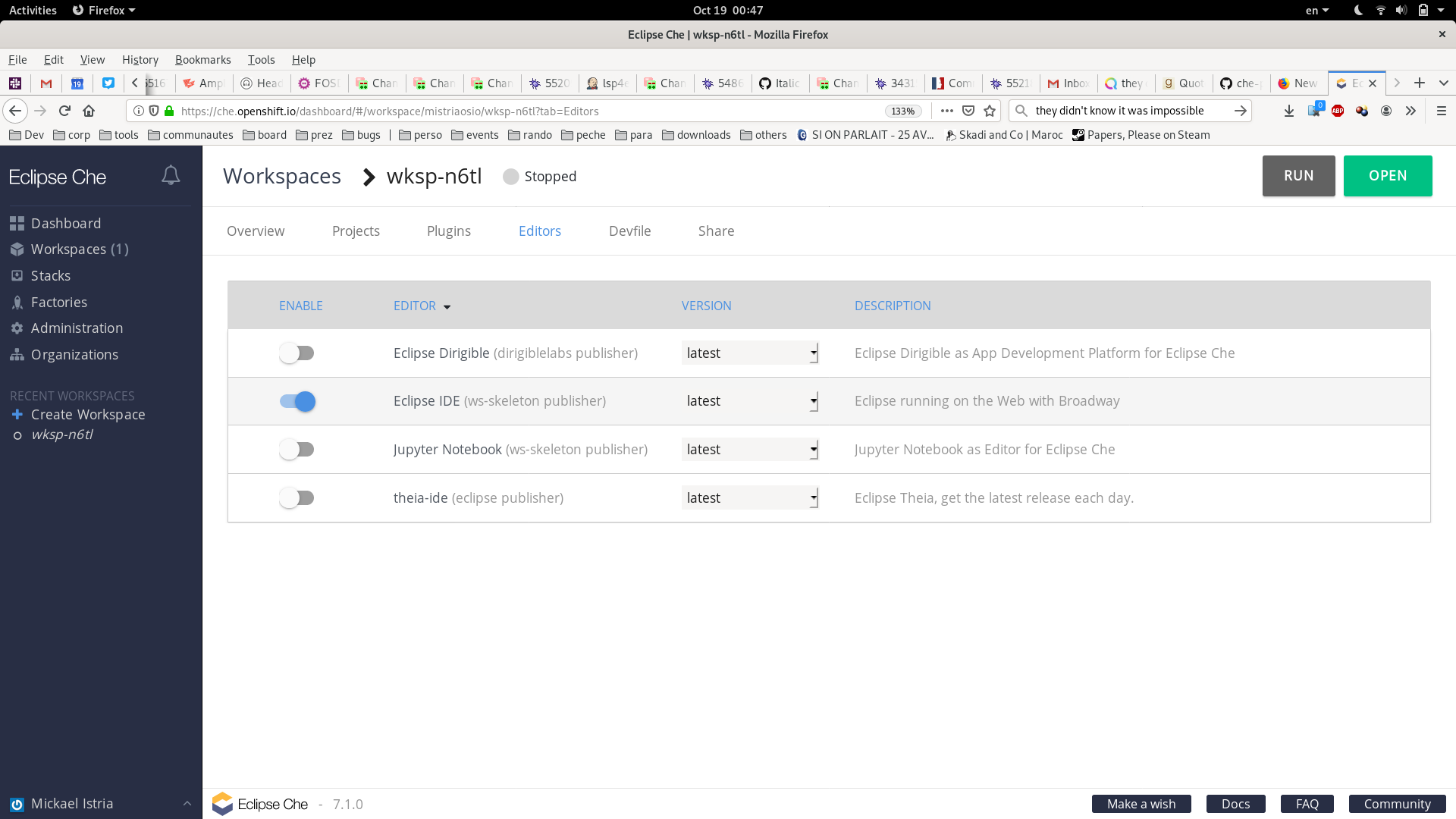
Task: Switch to the Plugins tab
Action: (449, 231)
